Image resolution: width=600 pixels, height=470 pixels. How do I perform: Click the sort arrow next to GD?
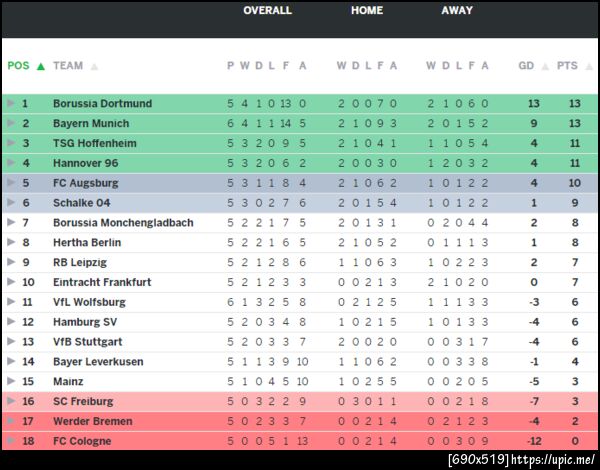tap(545, 66)
